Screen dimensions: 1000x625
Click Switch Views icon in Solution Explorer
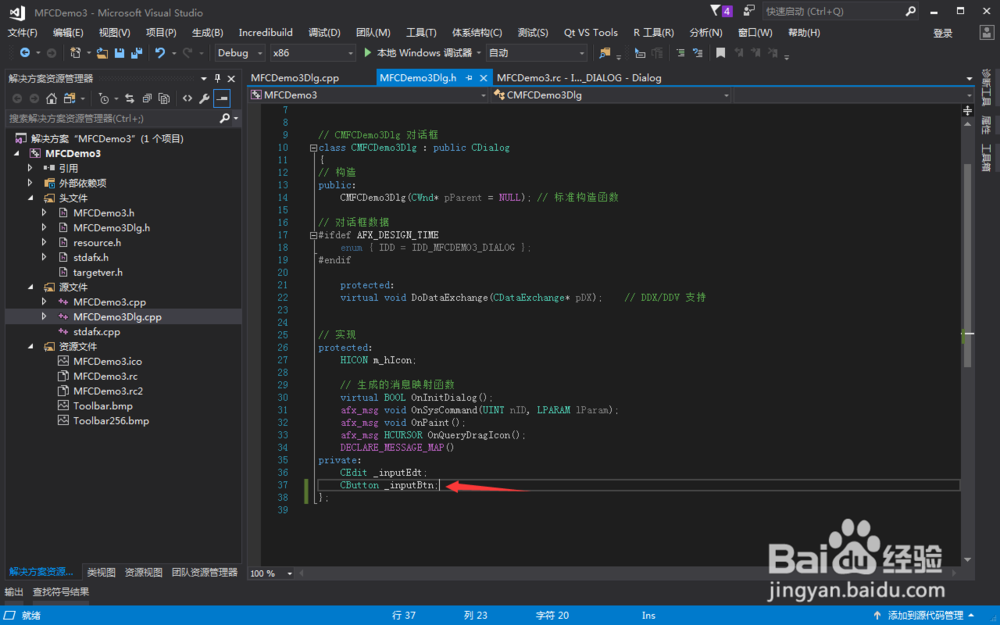[70, 98]
